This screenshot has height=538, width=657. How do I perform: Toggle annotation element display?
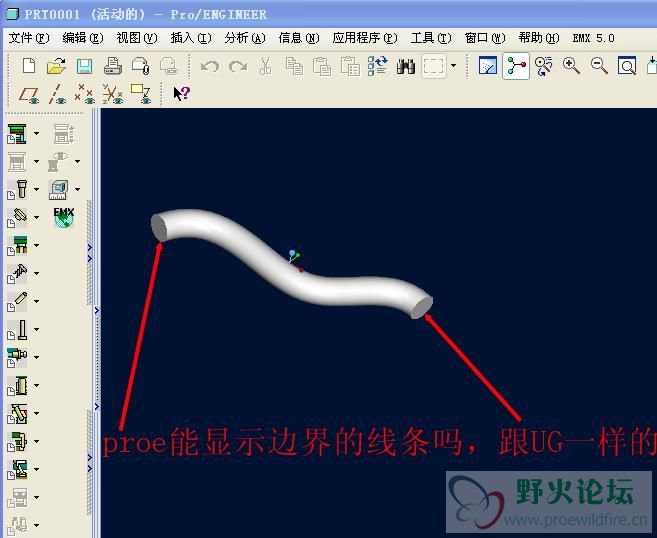point(140,94)
